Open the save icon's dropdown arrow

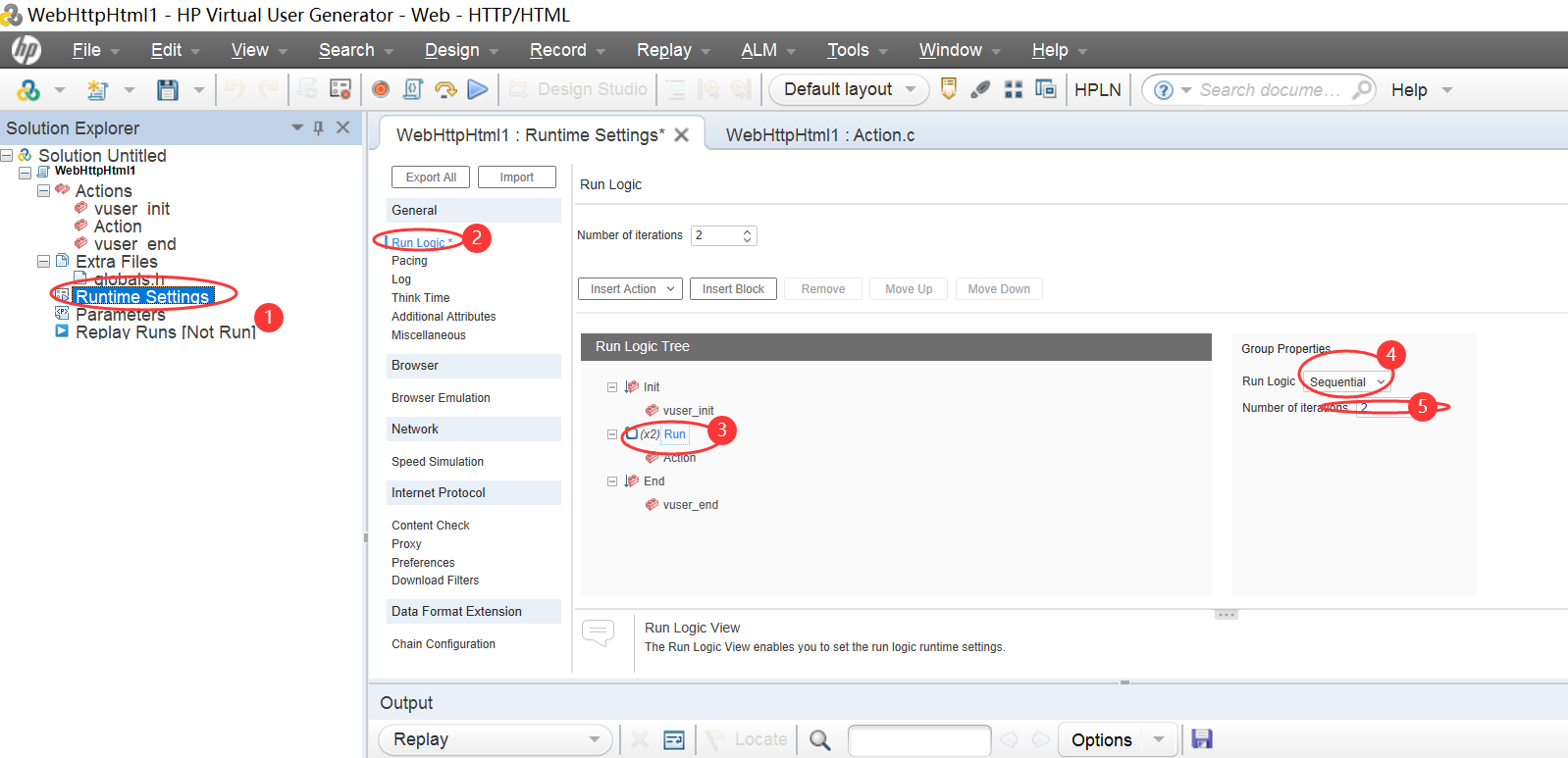[x=199, y=90]
